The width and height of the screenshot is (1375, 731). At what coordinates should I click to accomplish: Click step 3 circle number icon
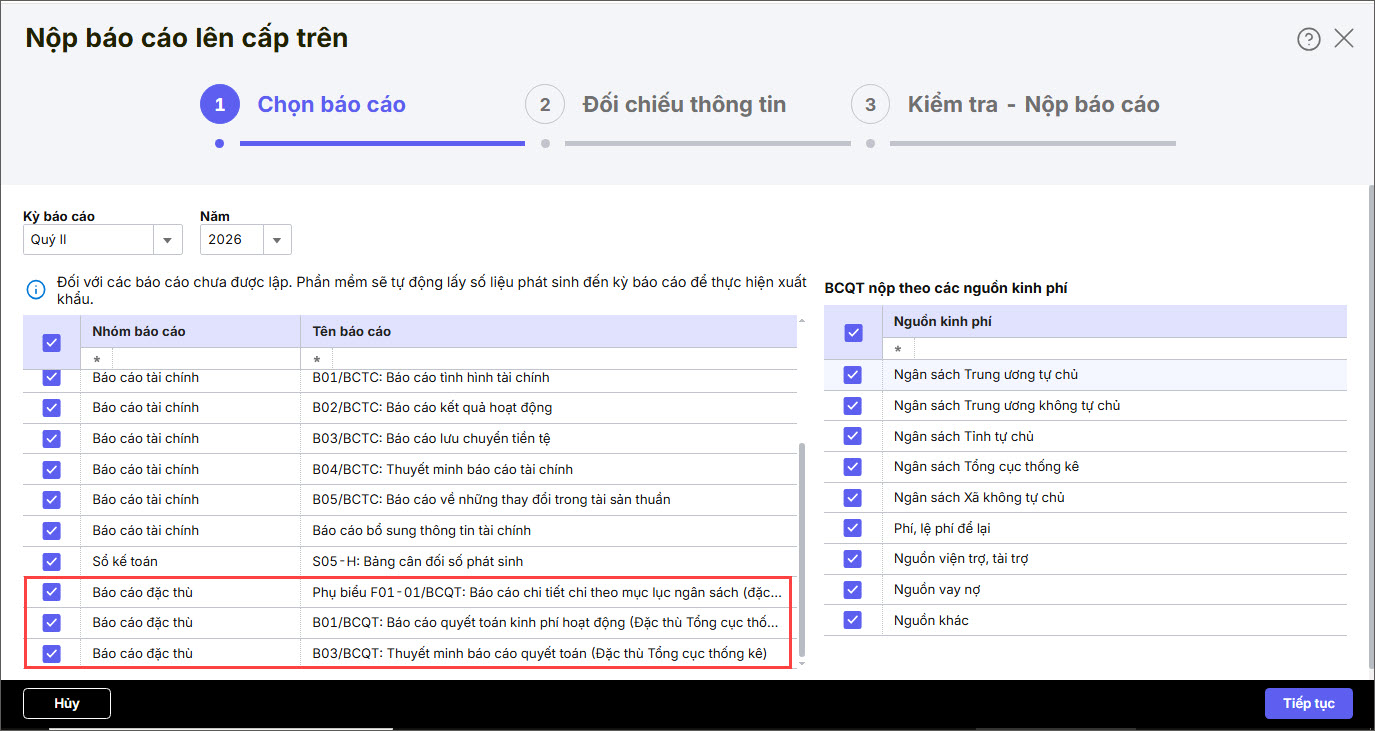coord(870,105)
